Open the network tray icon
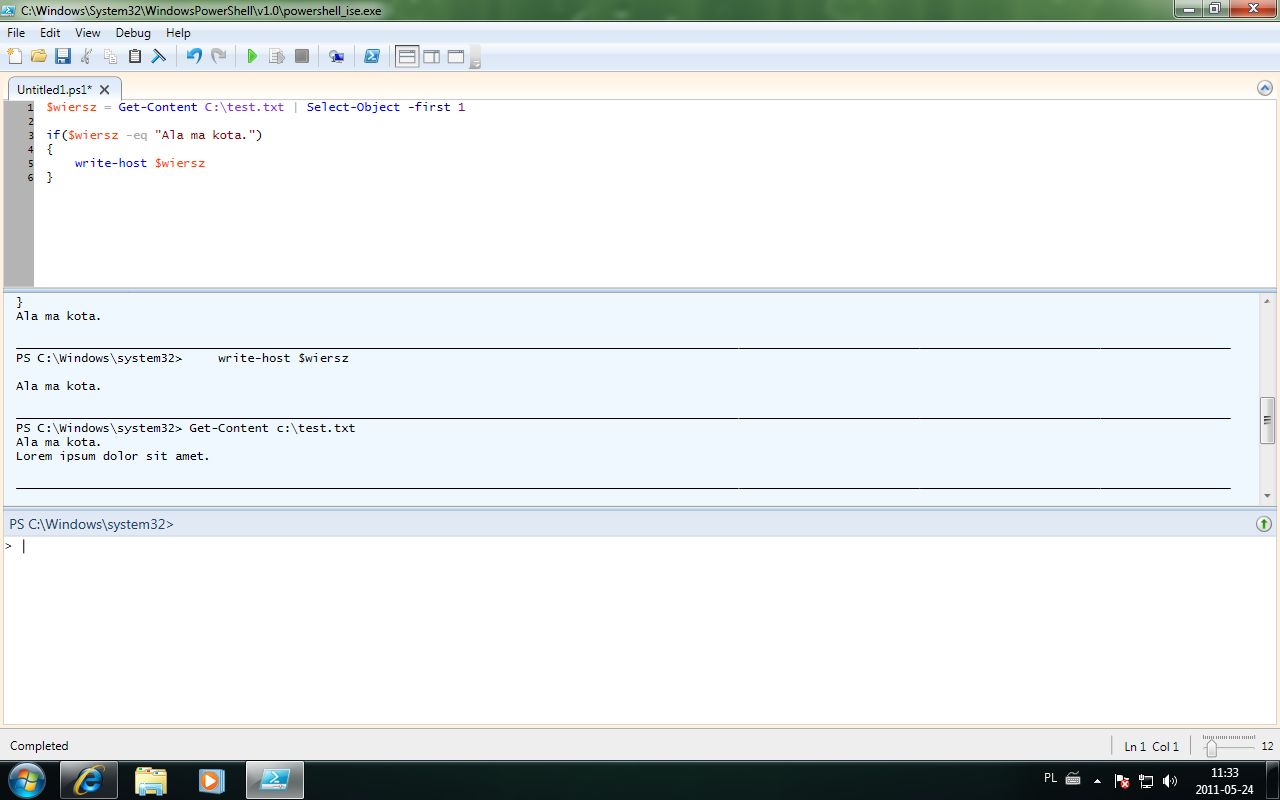The width and height of the screenshot is (1280, 800). (x=1146, y=780)
